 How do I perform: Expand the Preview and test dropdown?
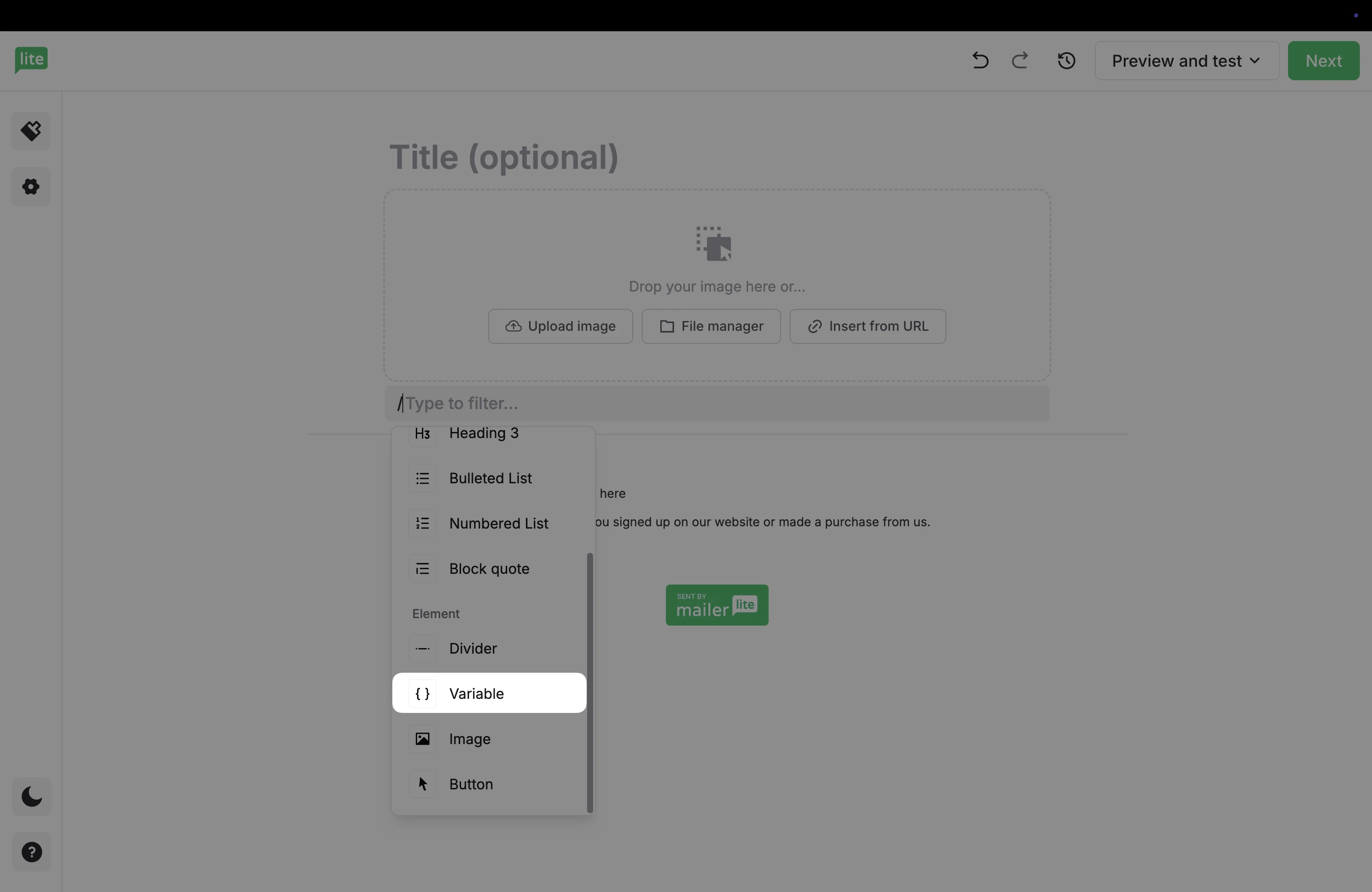pos(1186,61)
